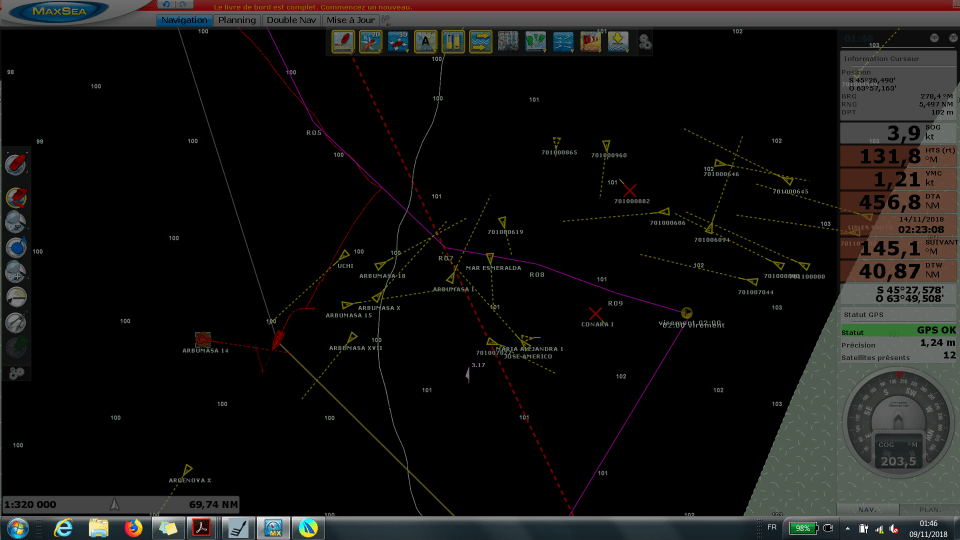Toggle the chart text 'A' display button

(x=426, y=41)
